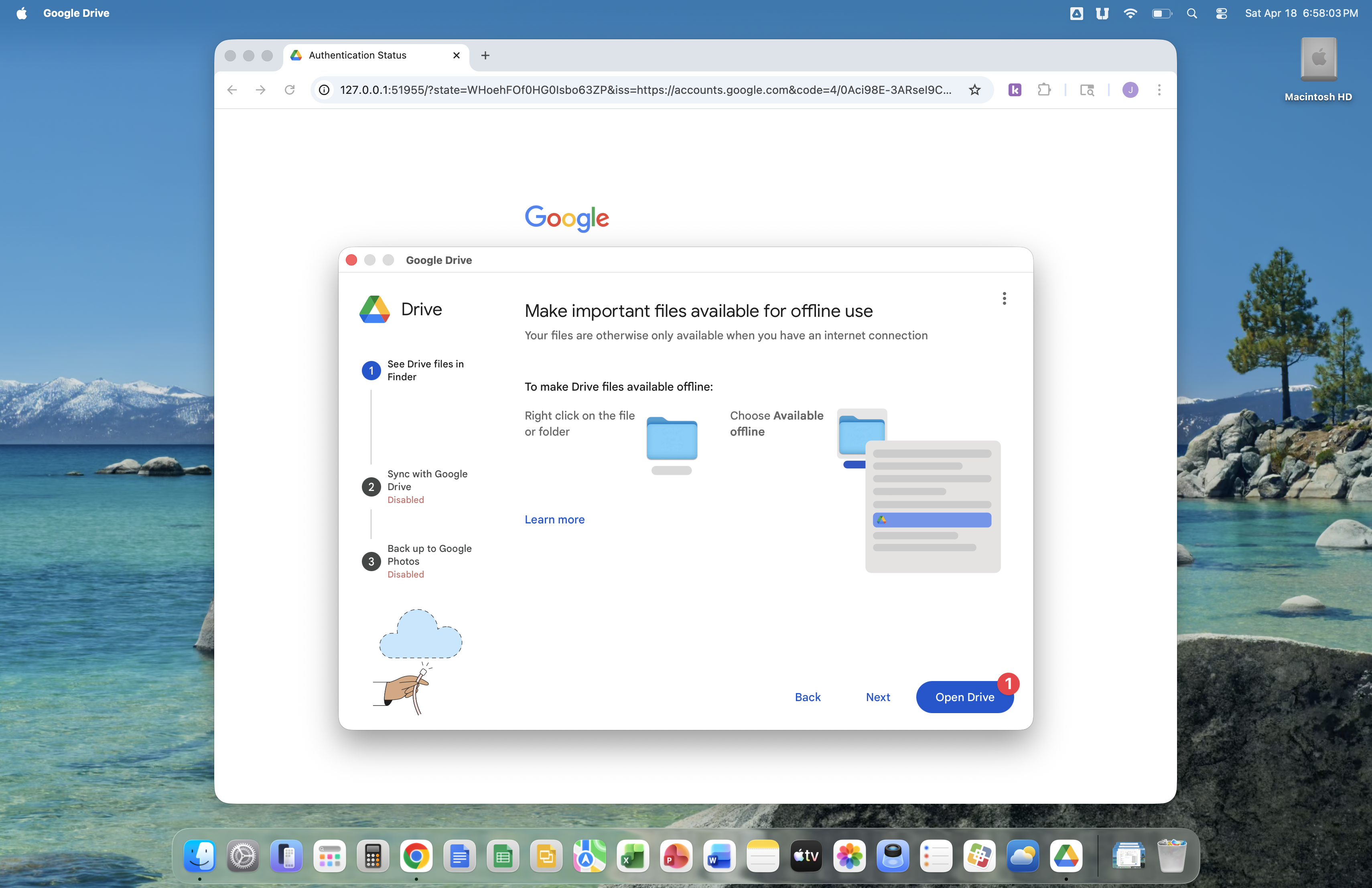
Task: Open Google Drive from the Dock
Action: point(1066,856)
